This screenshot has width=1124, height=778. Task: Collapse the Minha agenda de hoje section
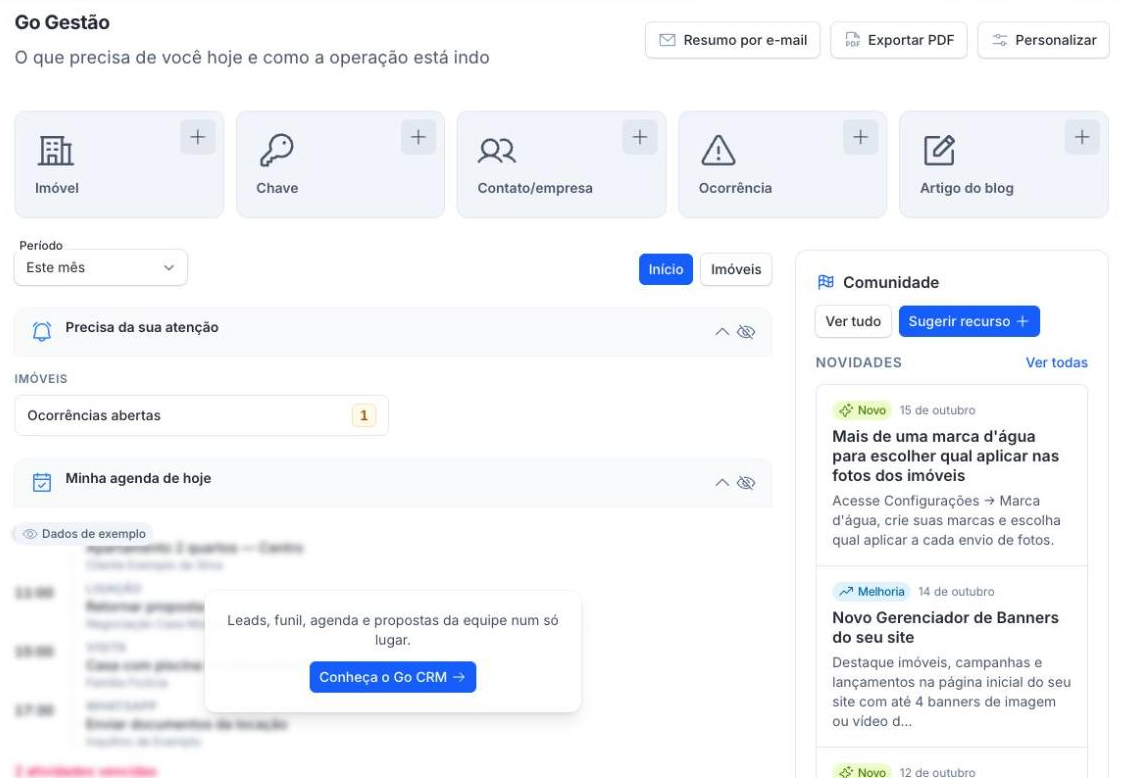[722, 483]
